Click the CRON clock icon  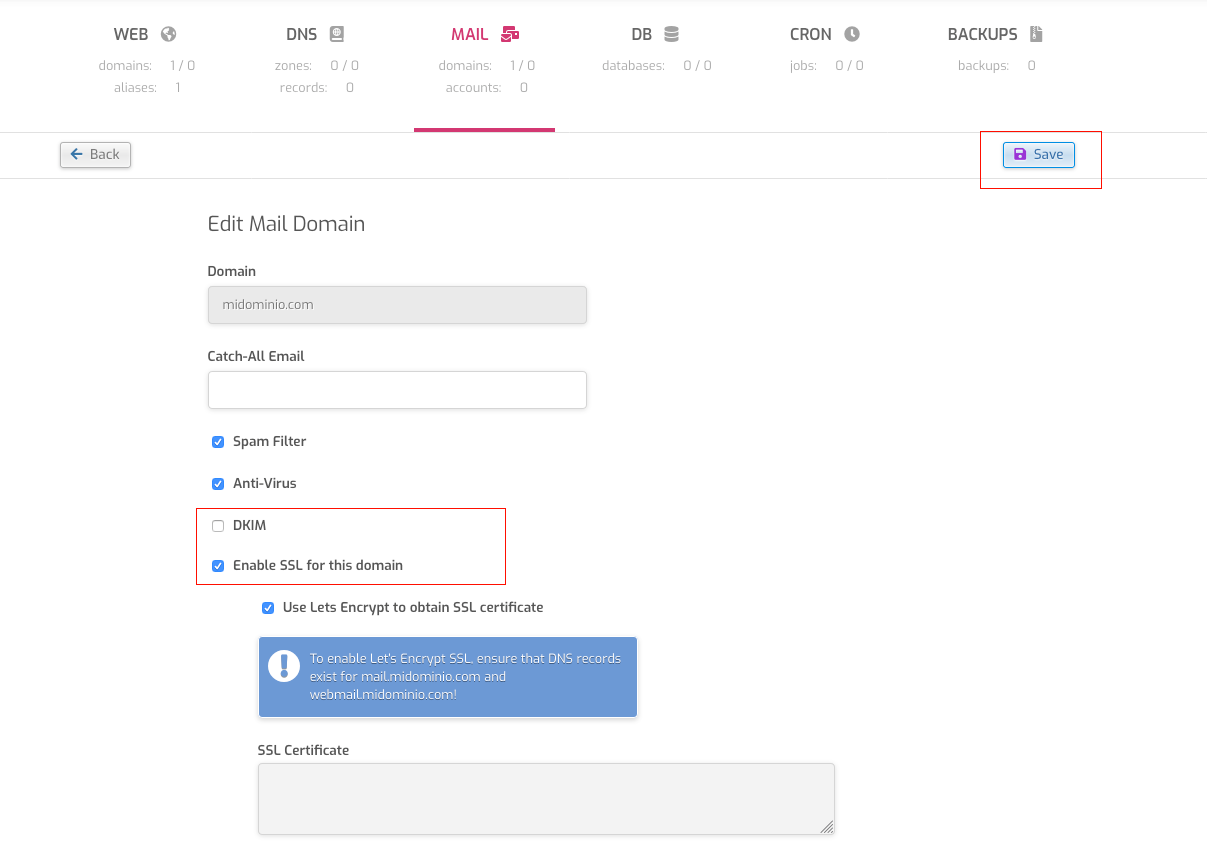[x=852, y=34]
